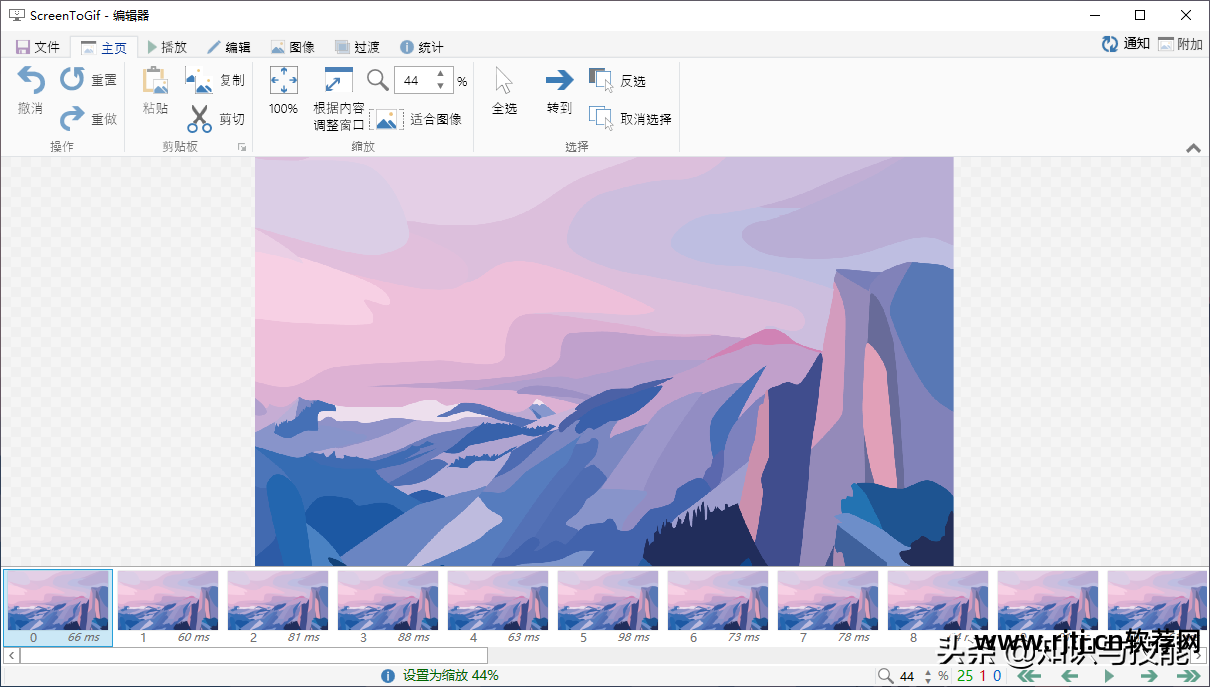
Task: Switch to the 编辑 (Edit) tab
Action: [x=229, y=47]
